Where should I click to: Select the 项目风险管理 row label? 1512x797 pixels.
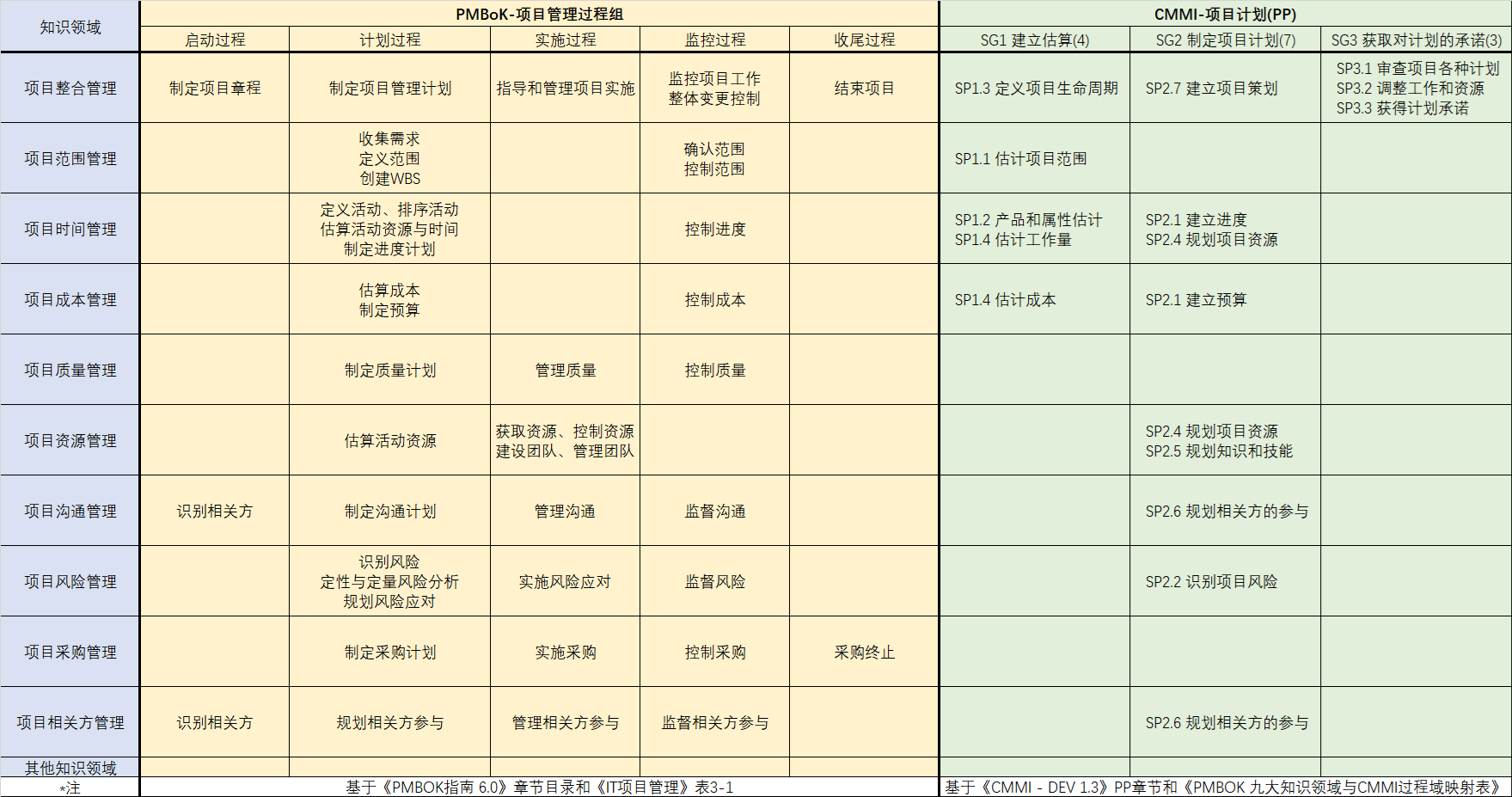70,581
